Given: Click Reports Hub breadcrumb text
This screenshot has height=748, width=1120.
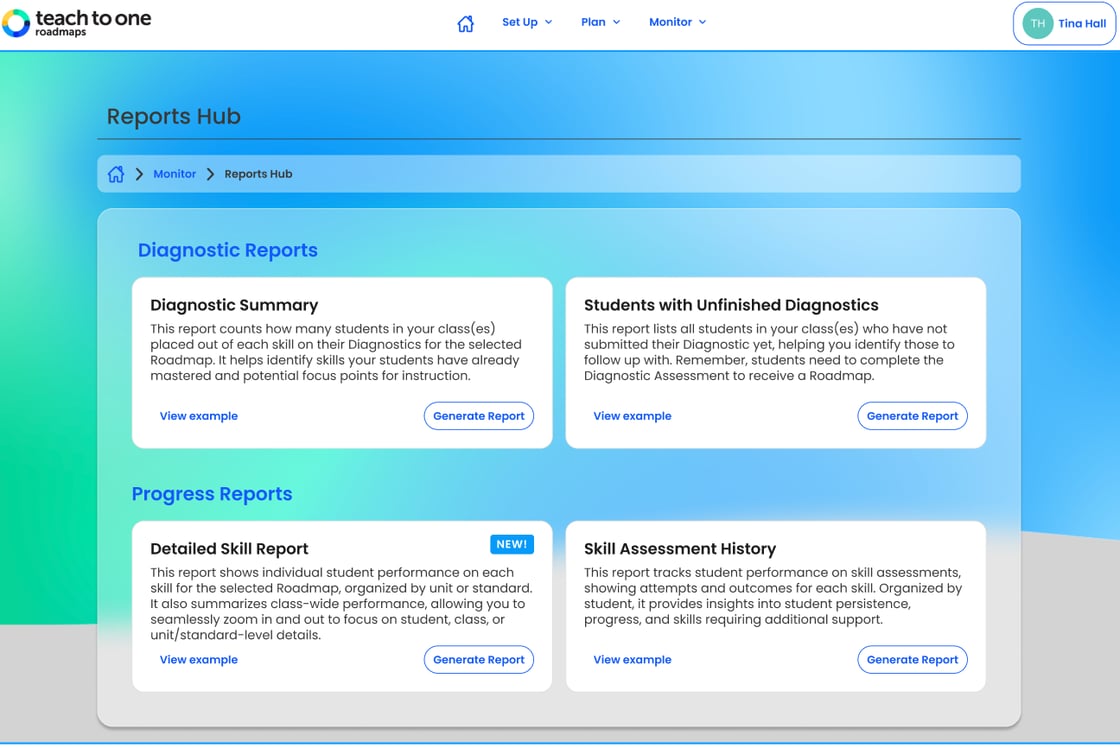Looking at the screenshot, I should point(258,174).
